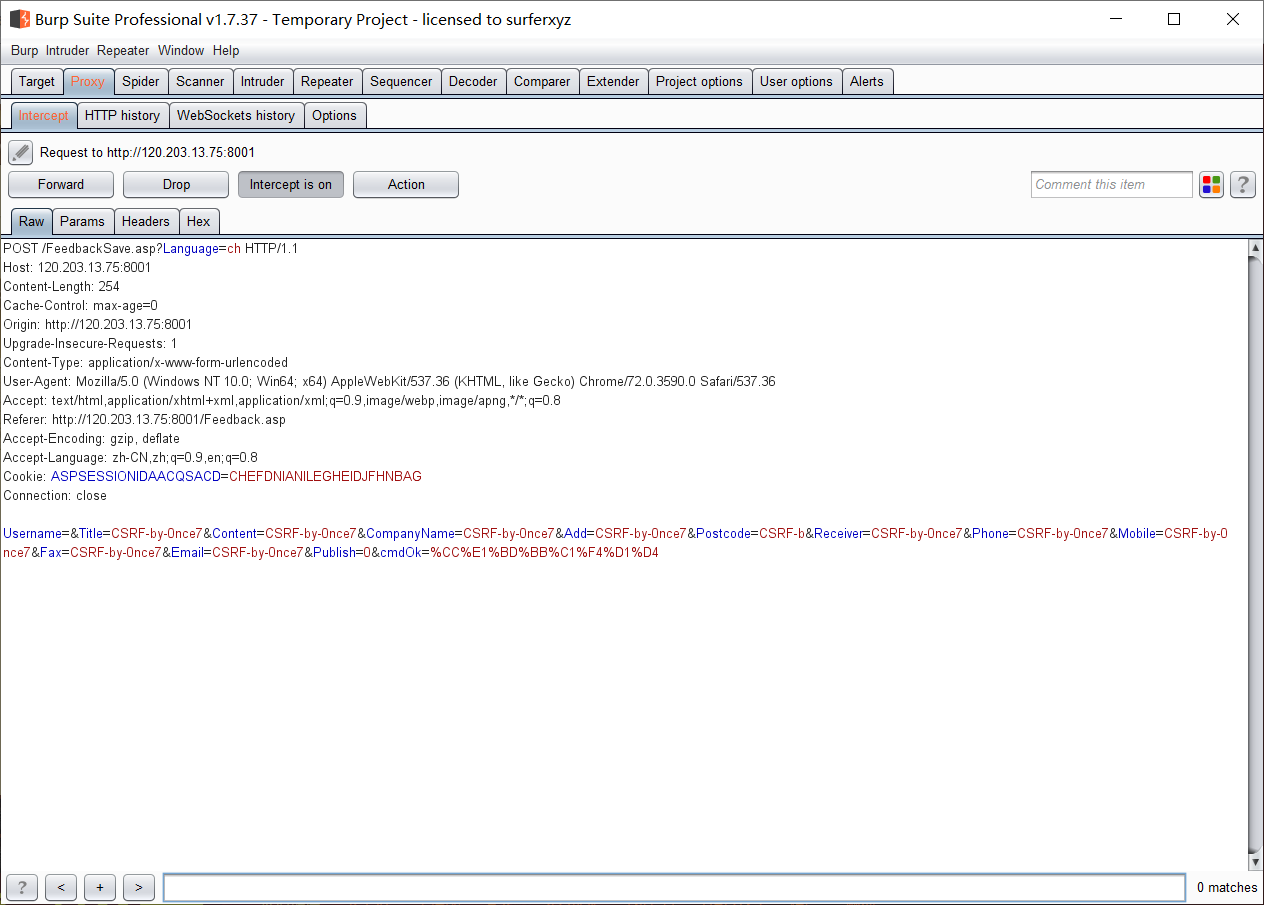This screenshot has height=905, width=1264.
Task: Click the Content-Type header line
Action: click(x=145, y=363)
